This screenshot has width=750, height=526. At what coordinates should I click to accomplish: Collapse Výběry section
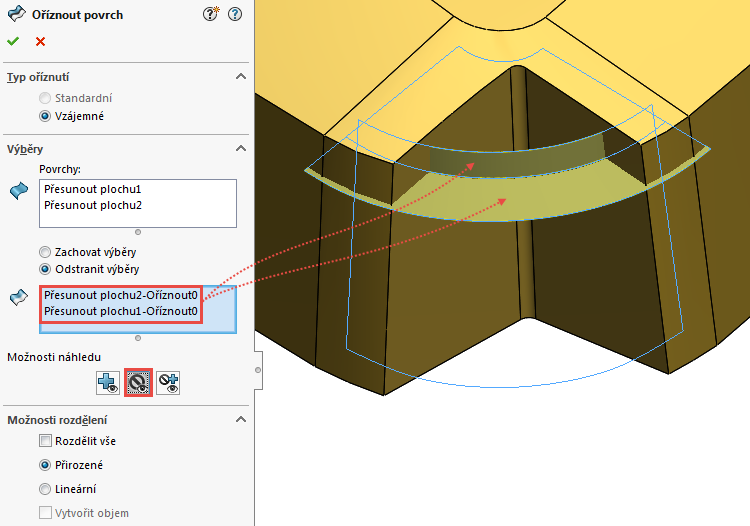pos(241,148)
